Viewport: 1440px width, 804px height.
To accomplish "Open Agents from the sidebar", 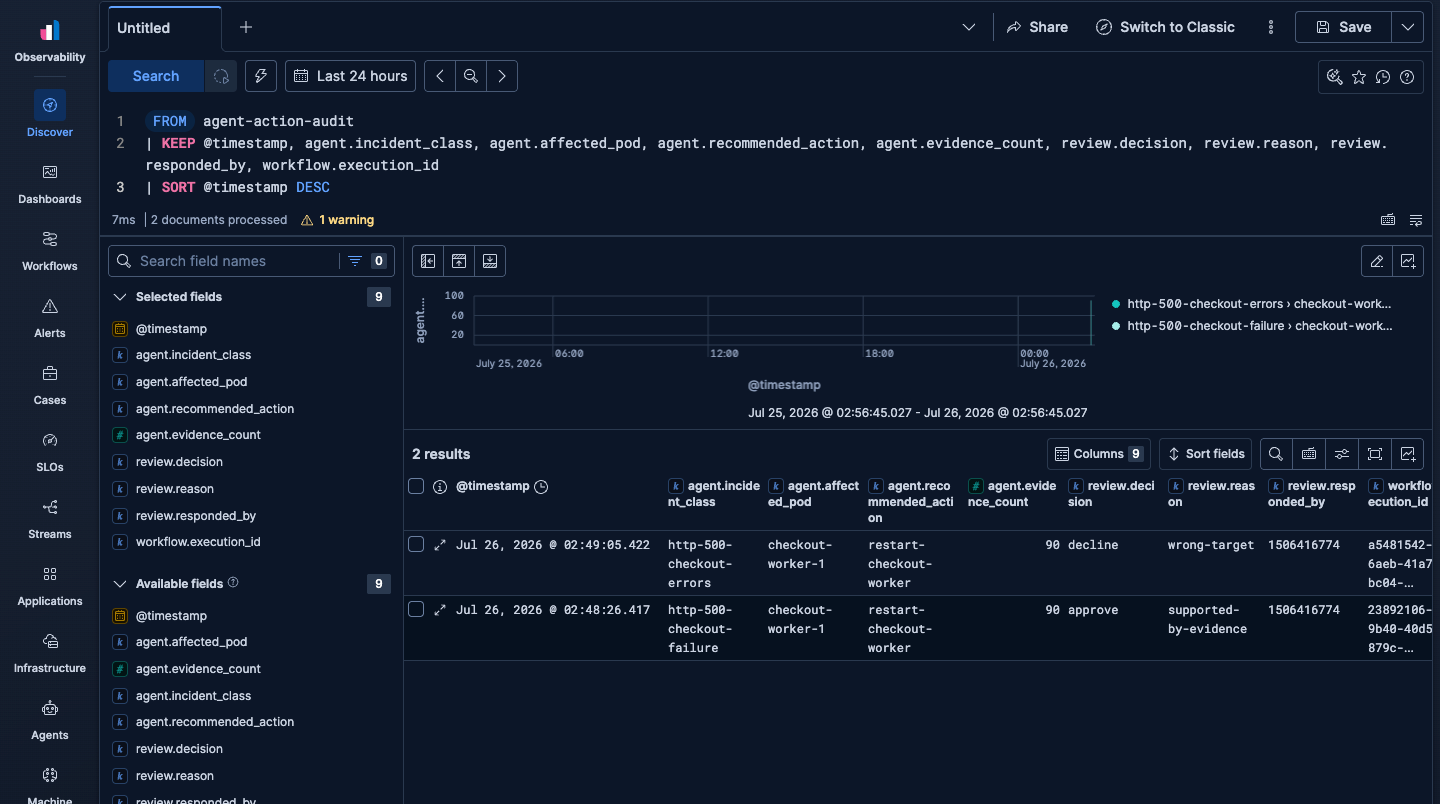I will click(x=50, y=718).
